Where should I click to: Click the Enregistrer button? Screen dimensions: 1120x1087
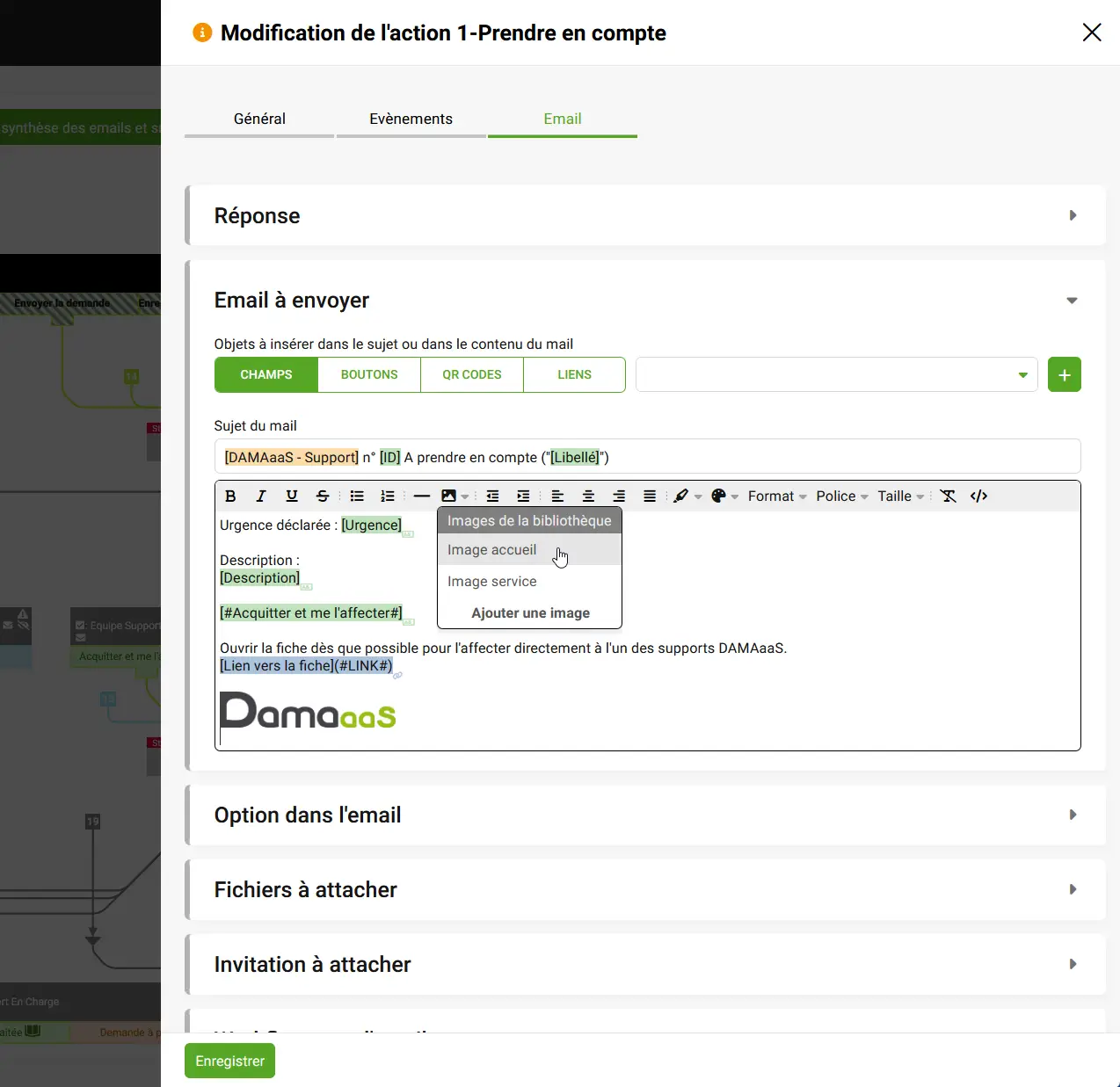229,1061
